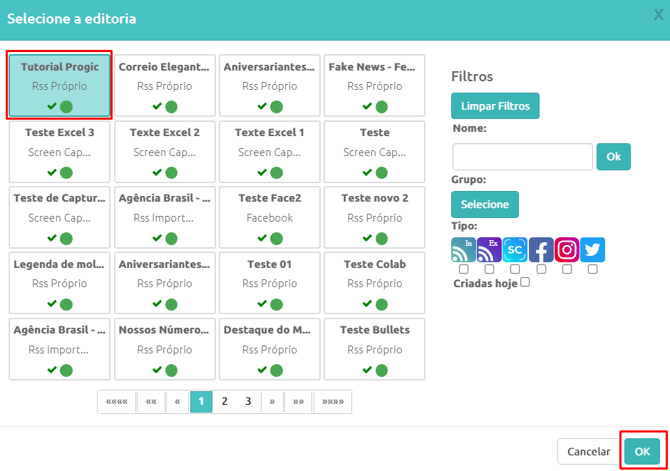Select the Texte Excel 1 card
The width and height of the screenshot is (670, 471).
click(x=270, y=151)
